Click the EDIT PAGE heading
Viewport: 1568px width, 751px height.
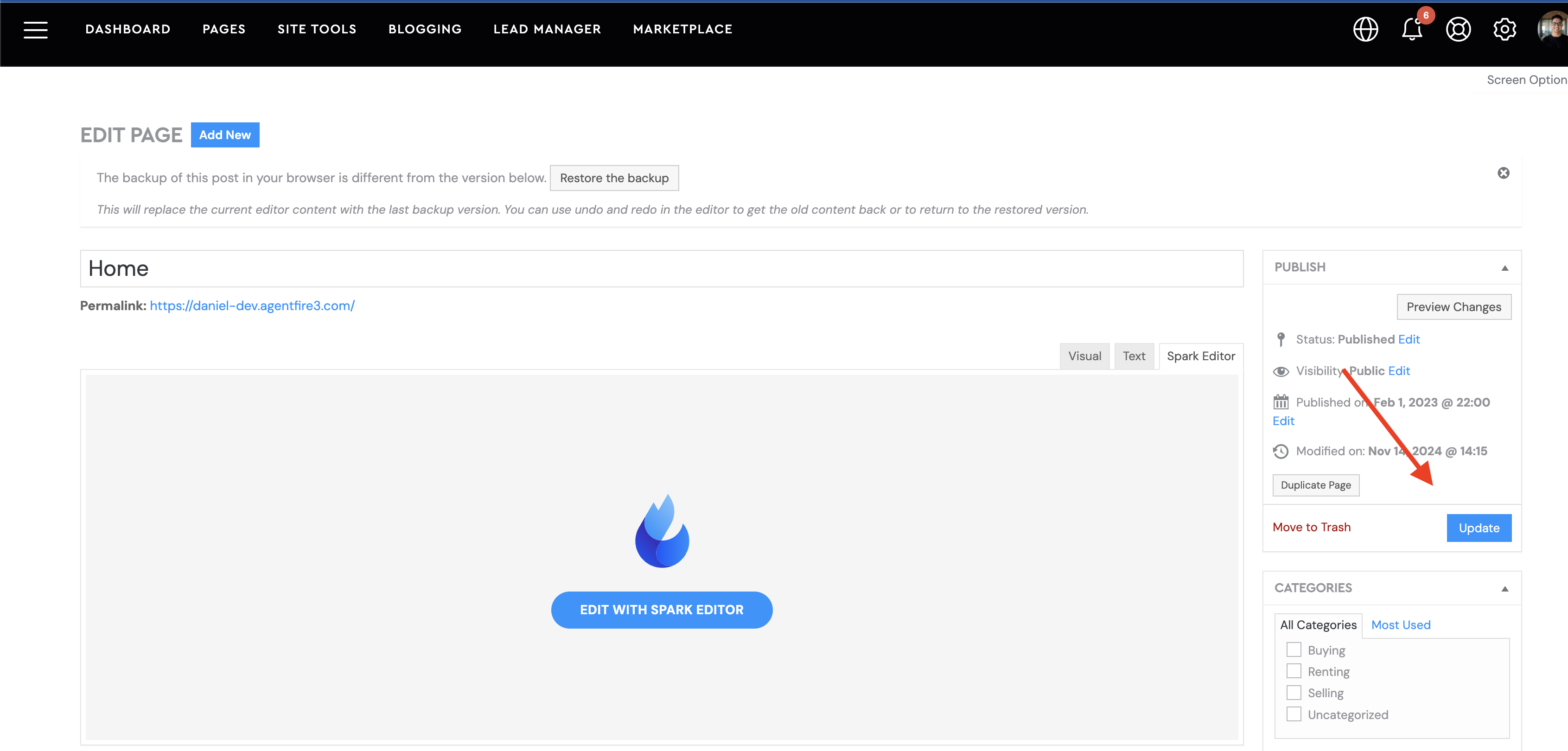pos(131,135)
